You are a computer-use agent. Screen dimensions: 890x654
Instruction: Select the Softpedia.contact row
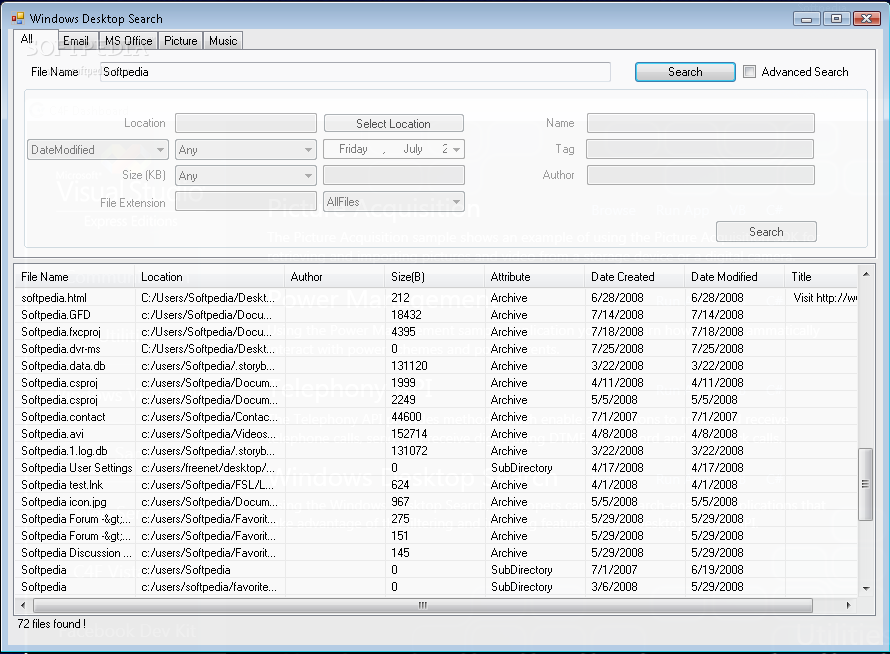click(436, 417)
